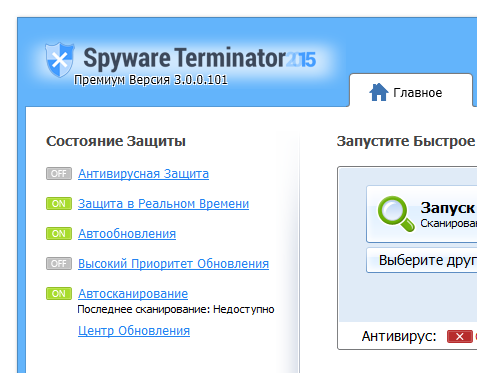
Task: Toggle the ON switch for Автосканирование
Action: [x=59, y=294]
